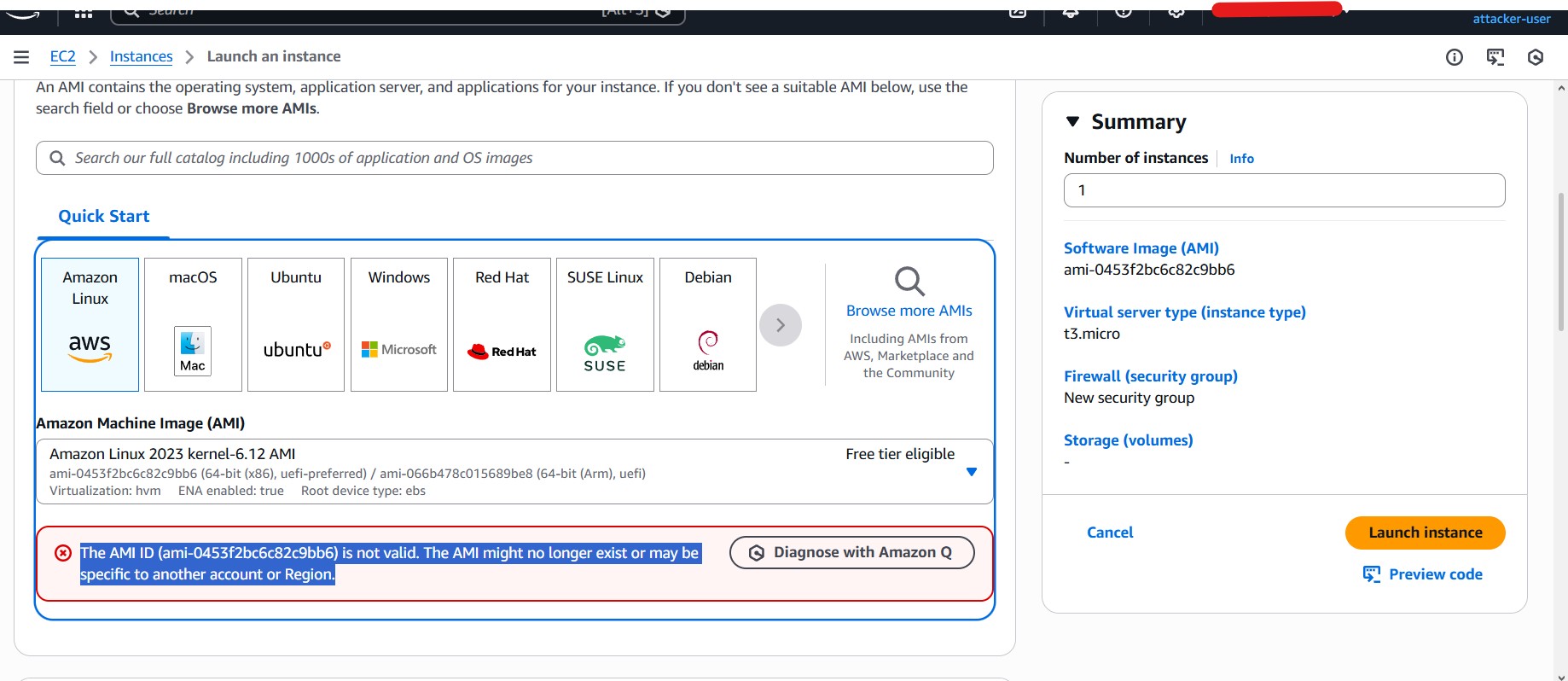Open Browse more AMIs link
This screenshot has width=1568, height=681.
click(909, 311)
